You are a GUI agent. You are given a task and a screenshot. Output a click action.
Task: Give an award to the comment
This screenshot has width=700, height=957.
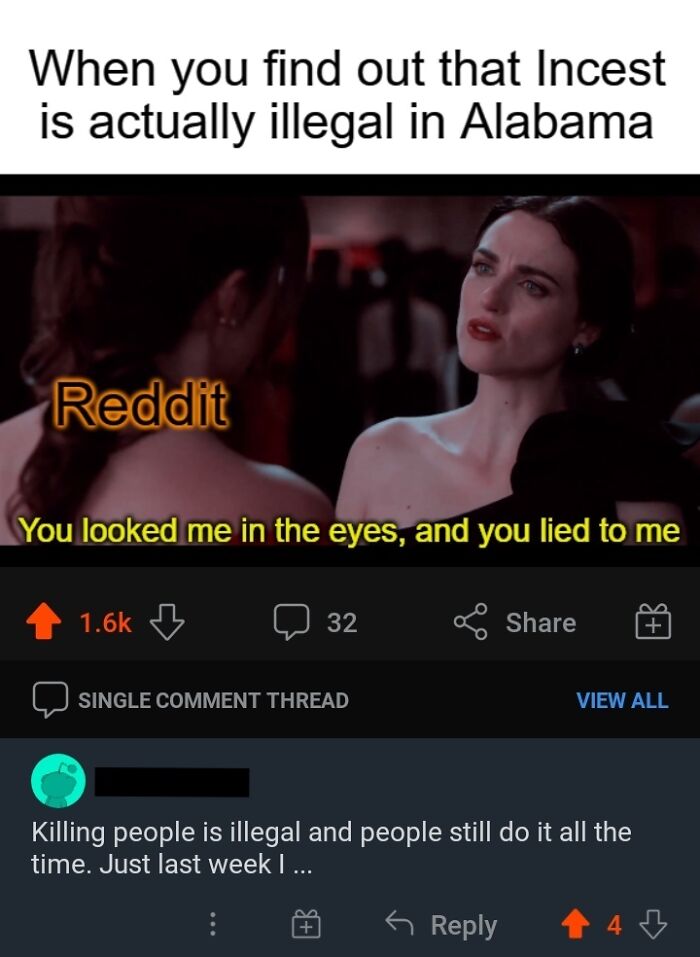tap(306, 925)
